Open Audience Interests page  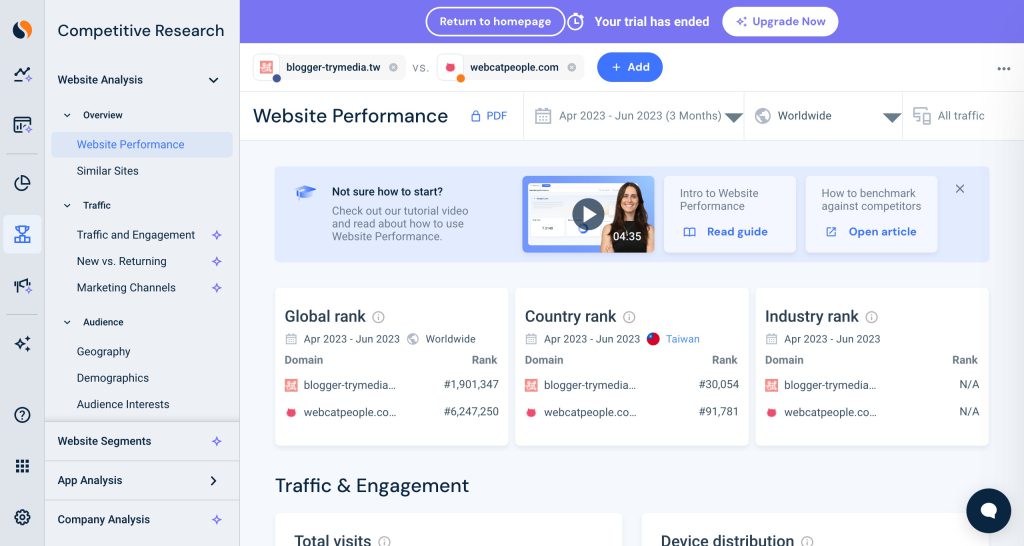123,404
